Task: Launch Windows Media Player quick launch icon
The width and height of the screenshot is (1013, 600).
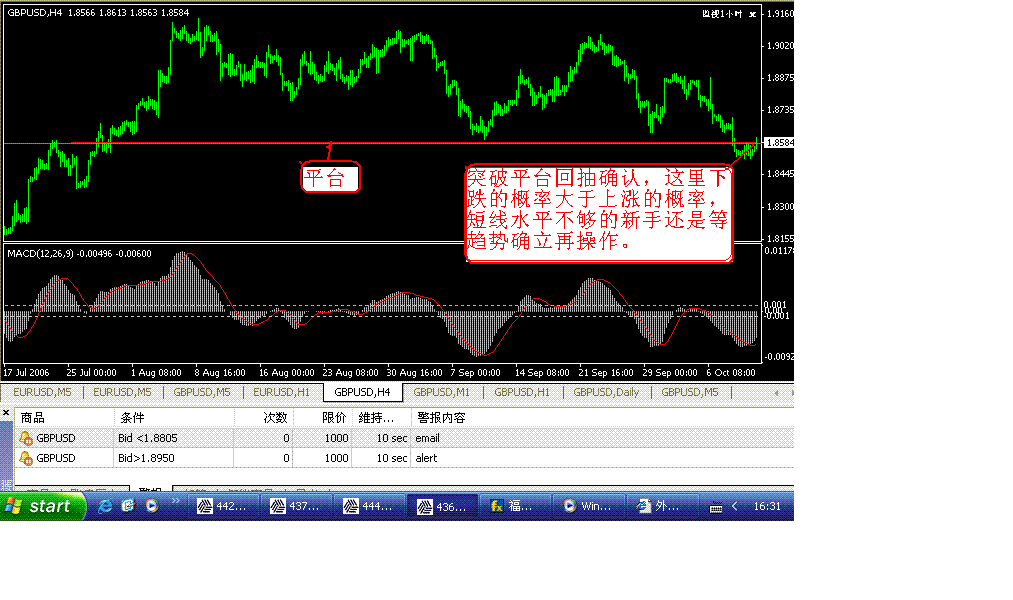Action: (x=152, y=506)
